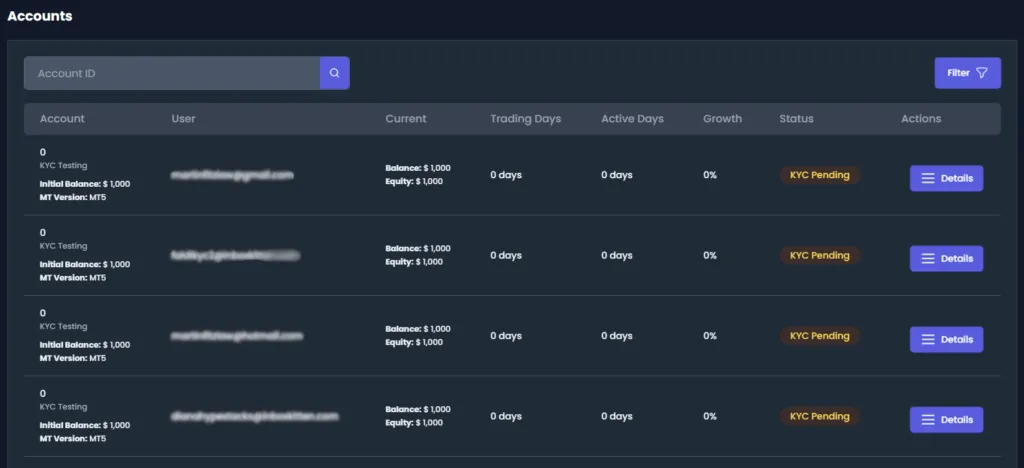Click the User column header
This screenshot has width=1024, height=468.
click(184, 119)
